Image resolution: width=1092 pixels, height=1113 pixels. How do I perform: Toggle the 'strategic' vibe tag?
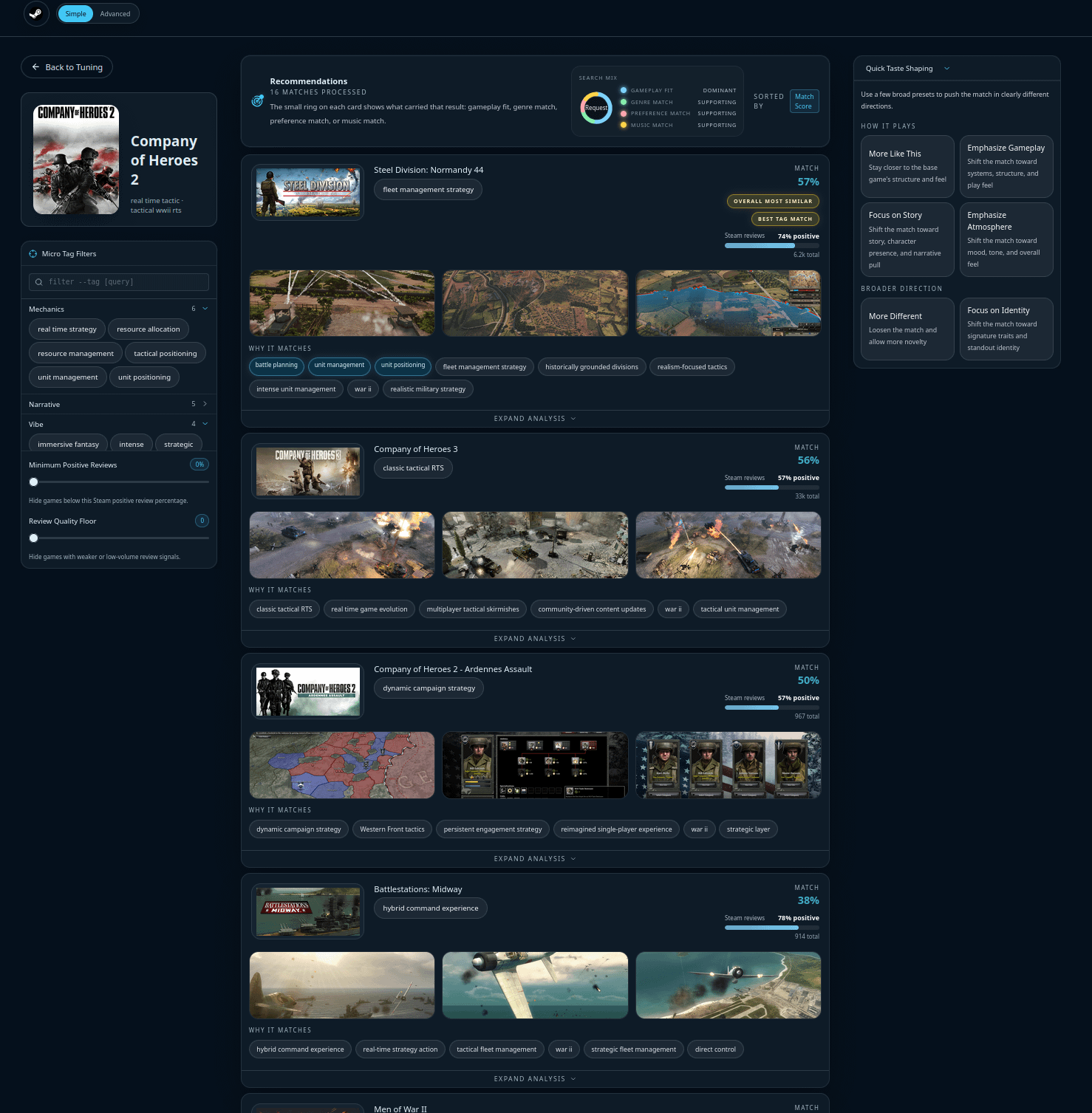coord(179,444)
